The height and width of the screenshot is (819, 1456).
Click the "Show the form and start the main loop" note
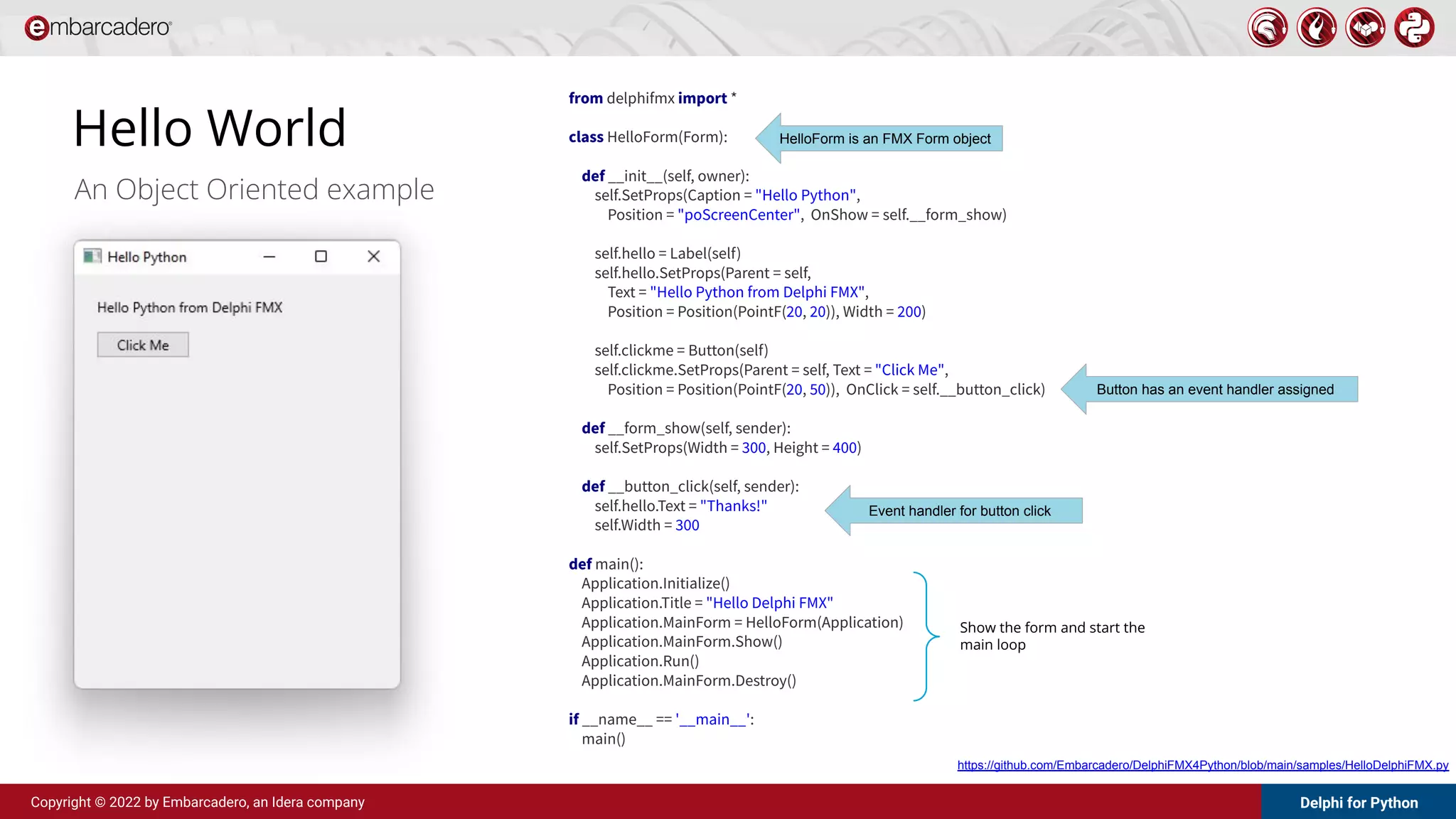(1051, 636)
